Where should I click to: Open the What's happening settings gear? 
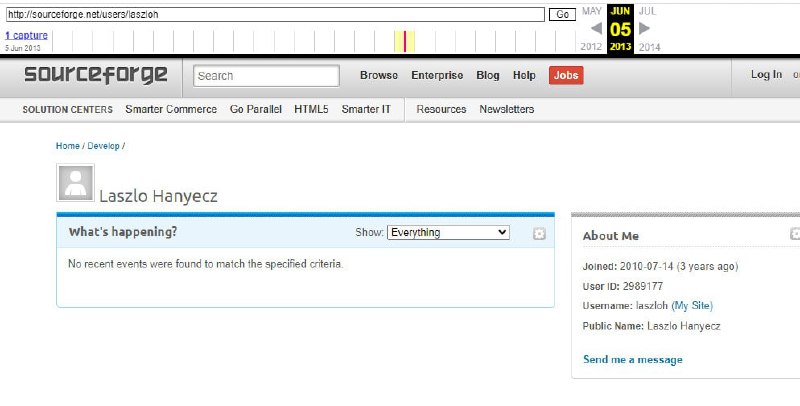coord(539,234)
